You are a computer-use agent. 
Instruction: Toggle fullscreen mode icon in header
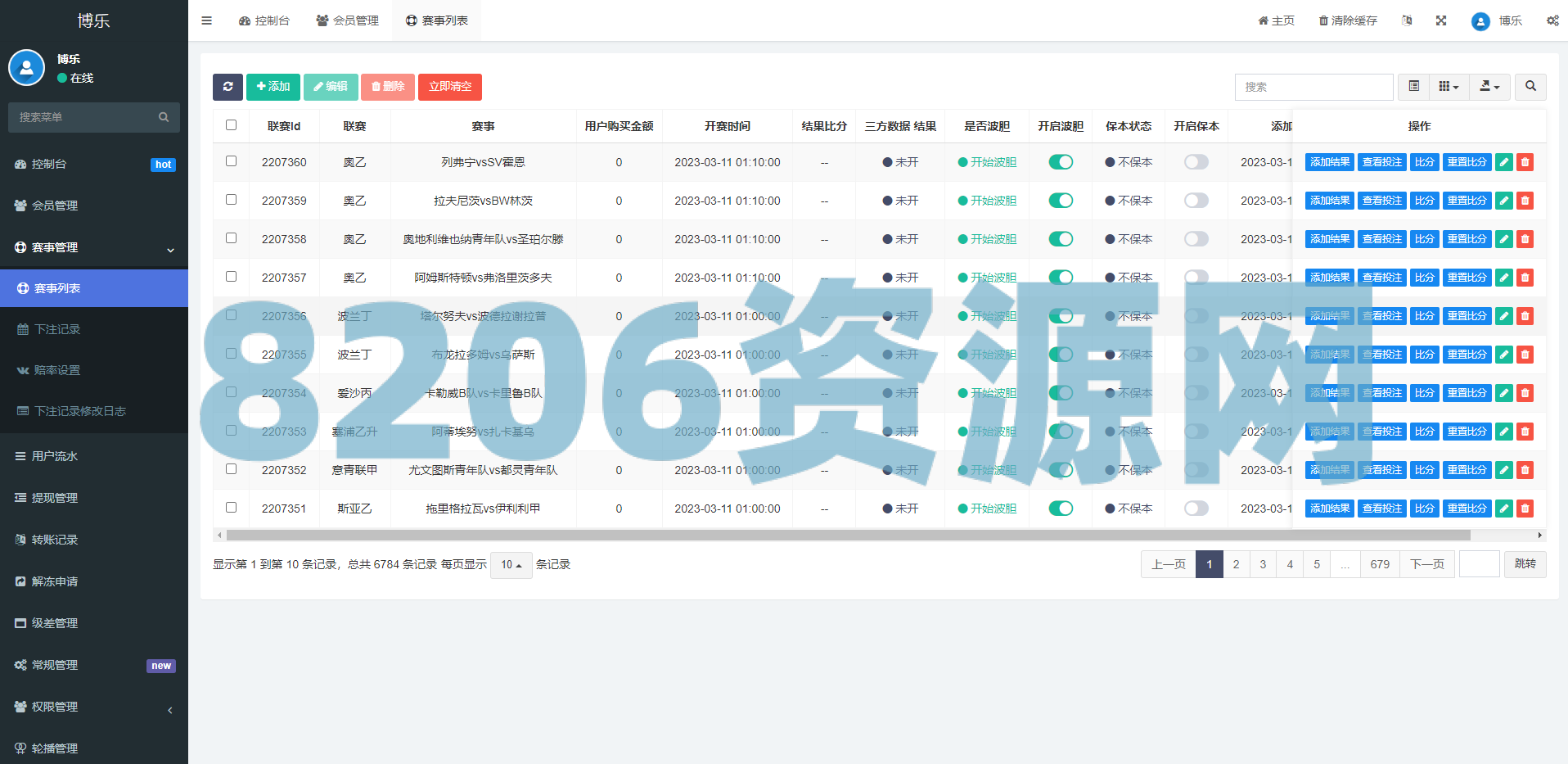[1441, 20]
